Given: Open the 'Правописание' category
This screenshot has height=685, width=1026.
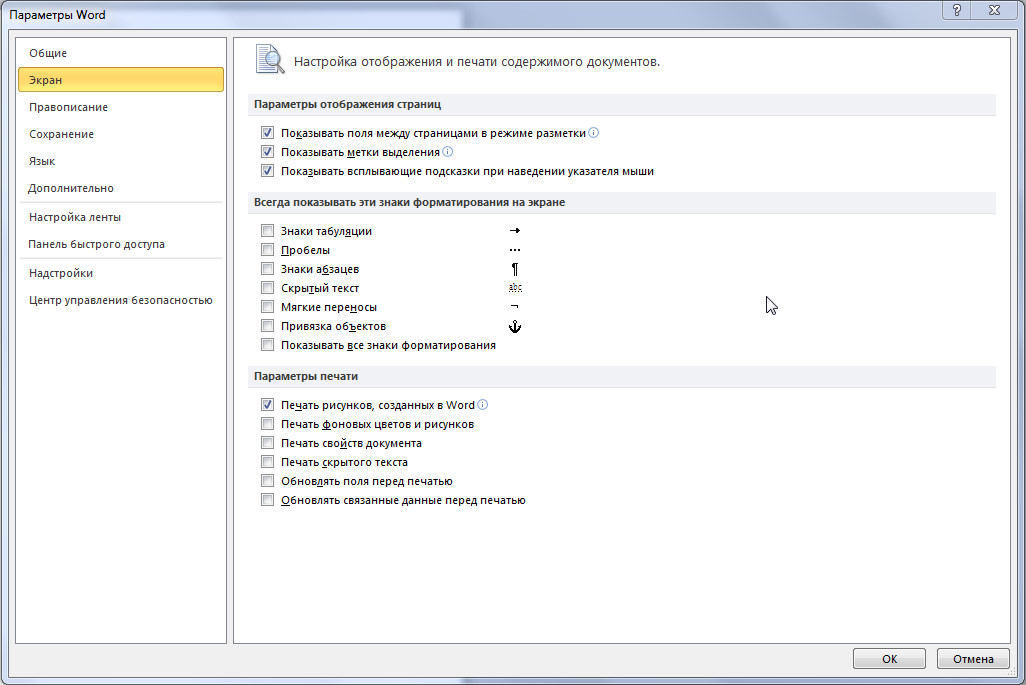Looking at the screenshot, I should tap(121, 107).
